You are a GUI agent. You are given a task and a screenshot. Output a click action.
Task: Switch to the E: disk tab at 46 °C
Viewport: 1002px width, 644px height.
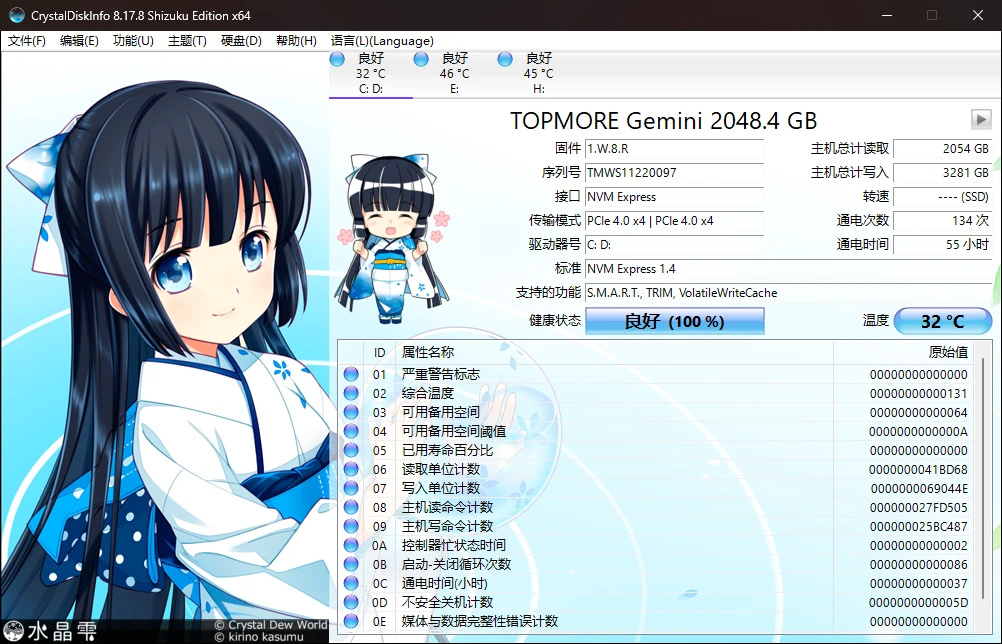tap(454, 74)
